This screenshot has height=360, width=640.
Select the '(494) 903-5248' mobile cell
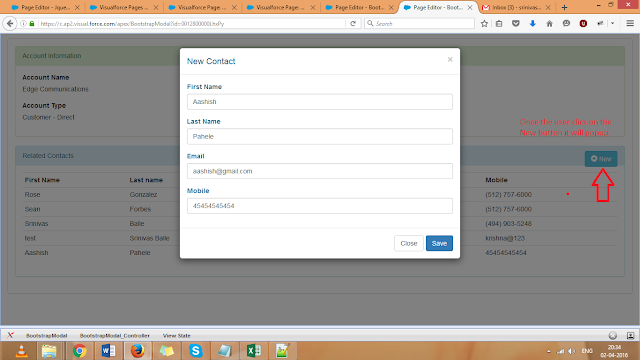[508, 224]
